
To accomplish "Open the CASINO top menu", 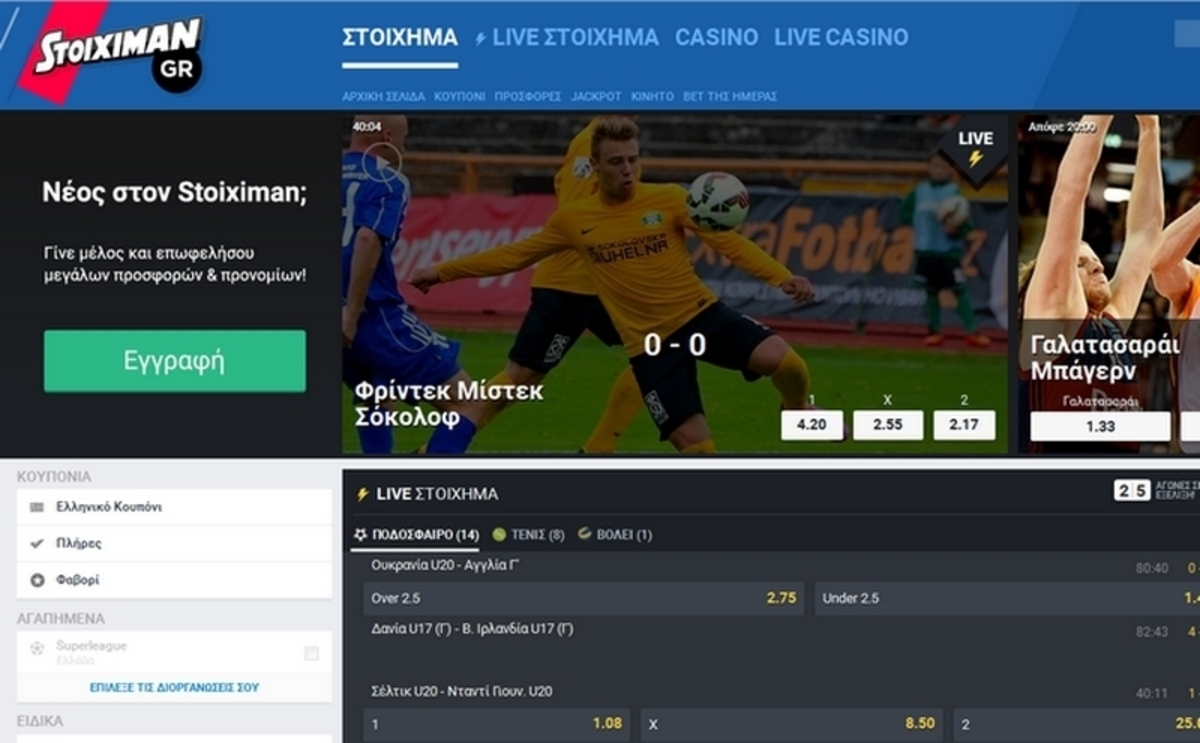I will click(716, 38).
